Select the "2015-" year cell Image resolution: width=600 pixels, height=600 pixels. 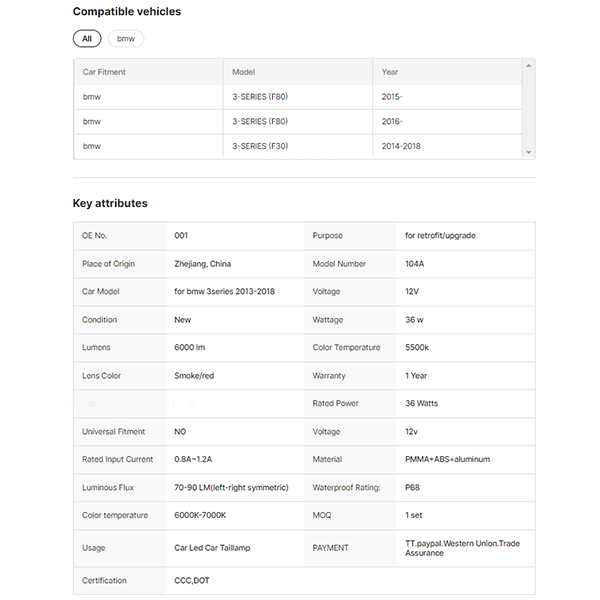(x=392, y=97)
